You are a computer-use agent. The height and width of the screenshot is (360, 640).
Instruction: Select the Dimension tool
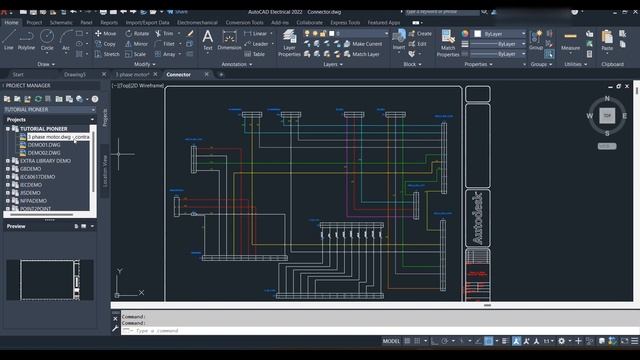coord(229,40)
